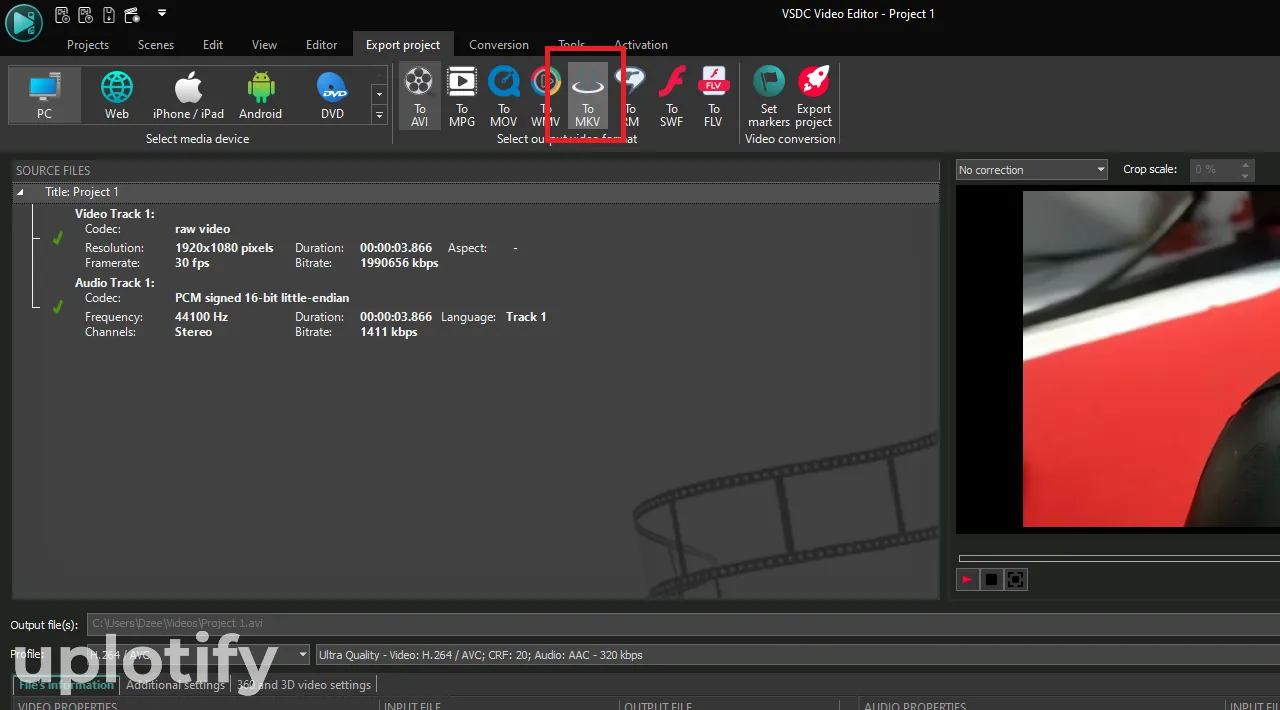Click the preview seek bar
Screen dimensions: 1280x710
point(1118,558)
